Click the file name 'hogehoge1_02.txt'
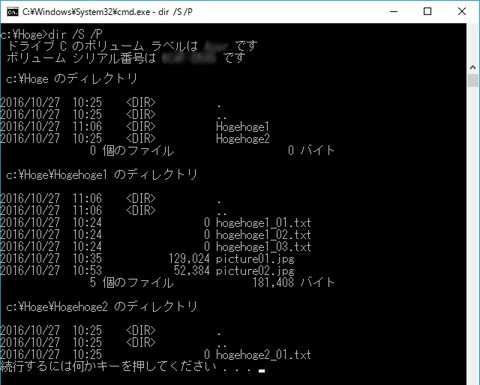 point(263,235)
